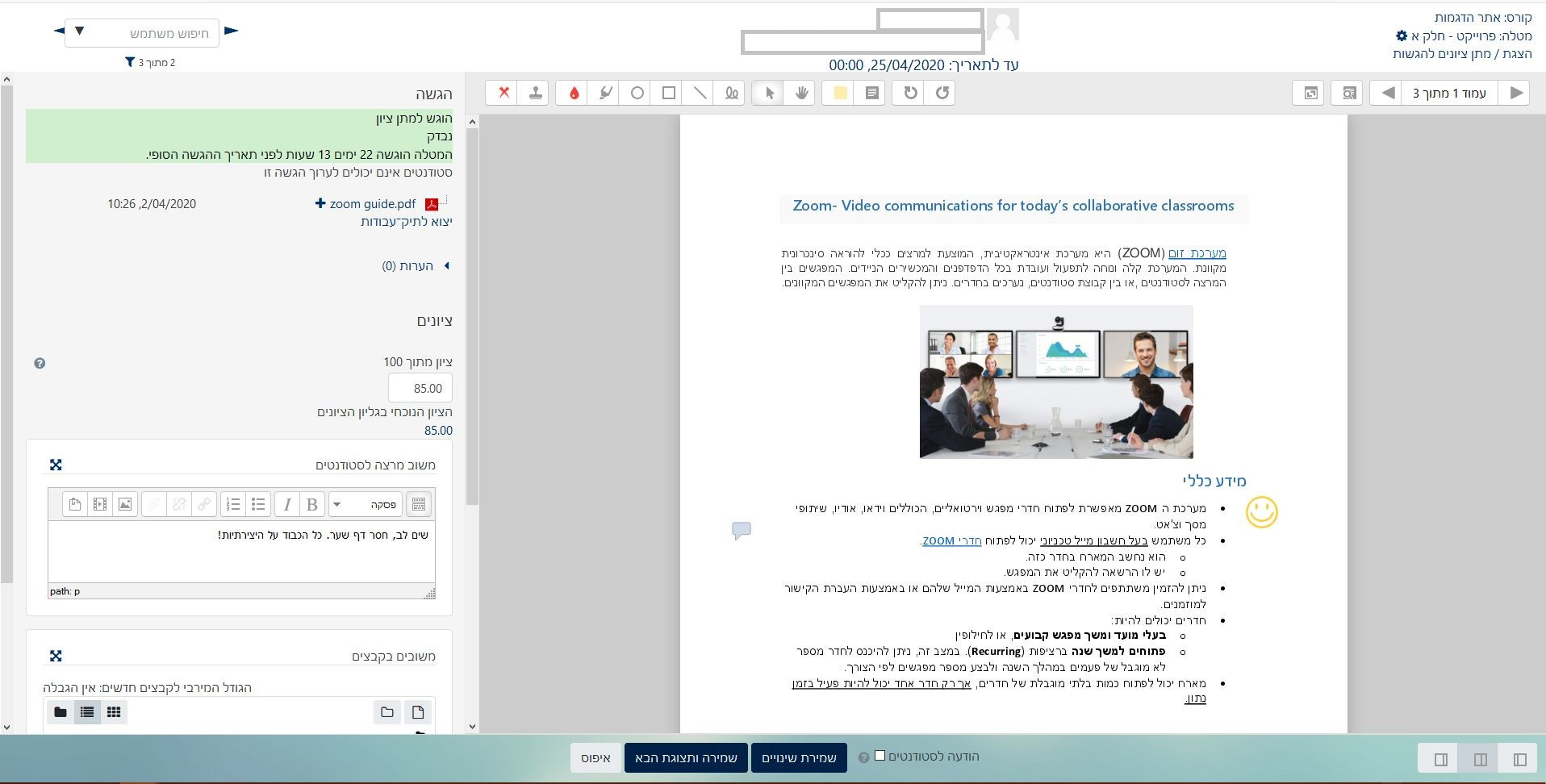Open the paragraph format dropdown
This screenshot has width=1546, height=784.
pyautogui.click(x=365, y=504)
